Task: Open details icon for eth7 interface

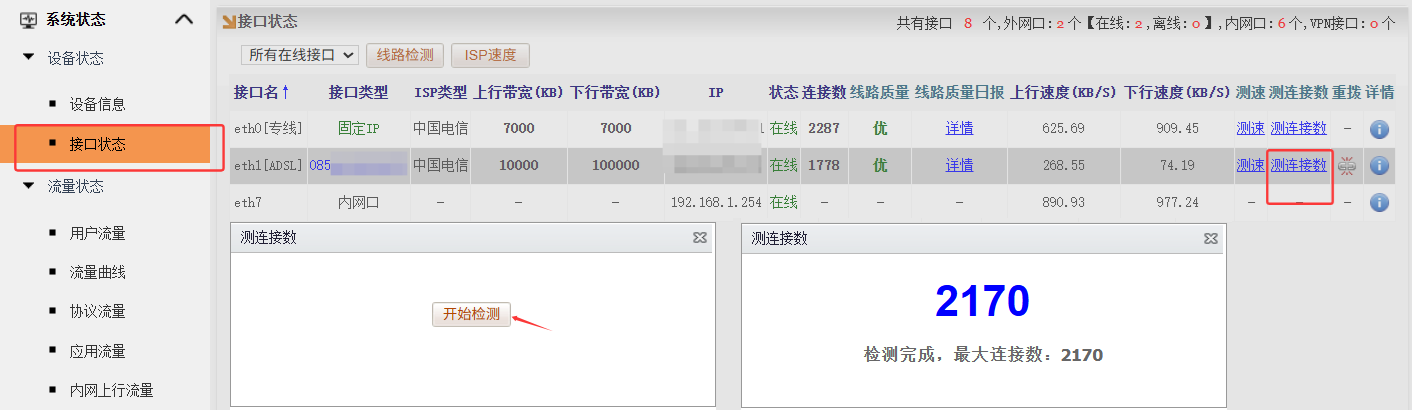Action: [x=1379, y=203]
